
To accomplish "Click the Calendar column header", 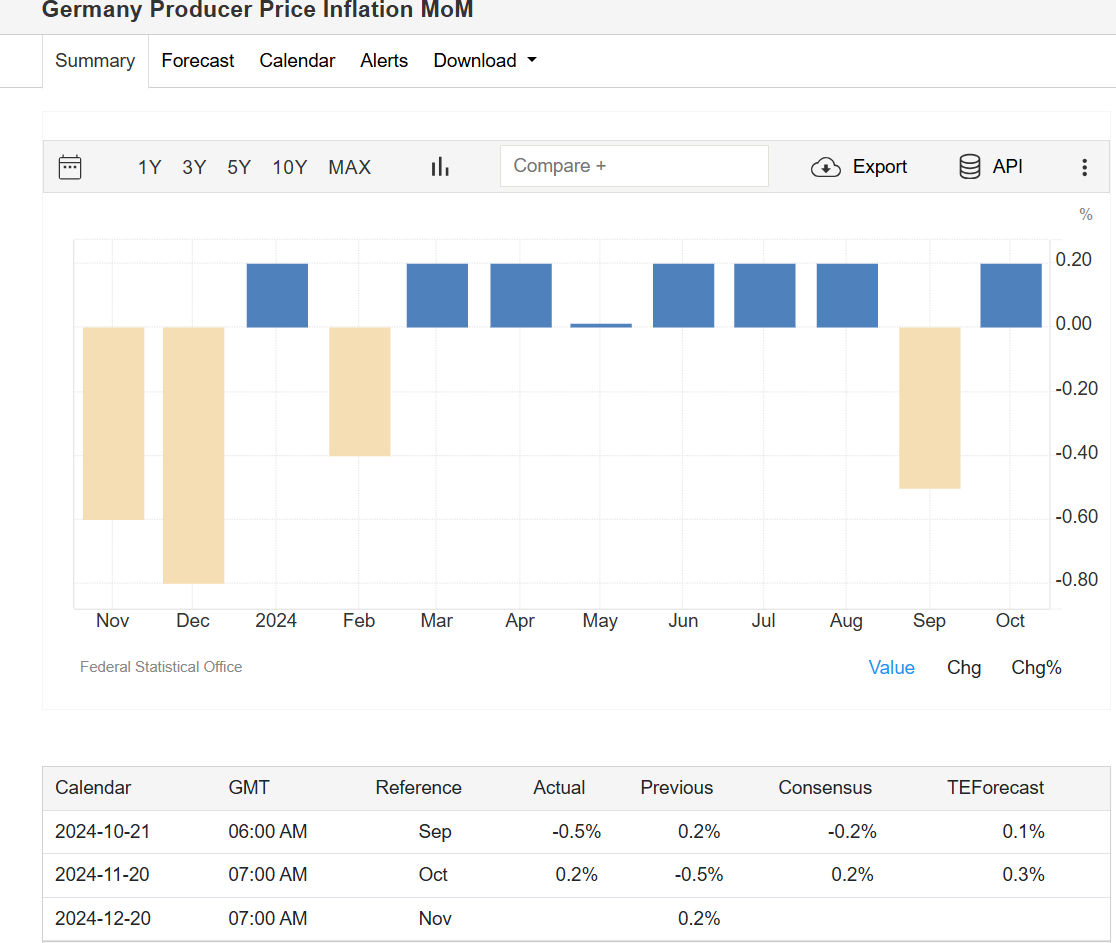I will click(x=93, y=787).
